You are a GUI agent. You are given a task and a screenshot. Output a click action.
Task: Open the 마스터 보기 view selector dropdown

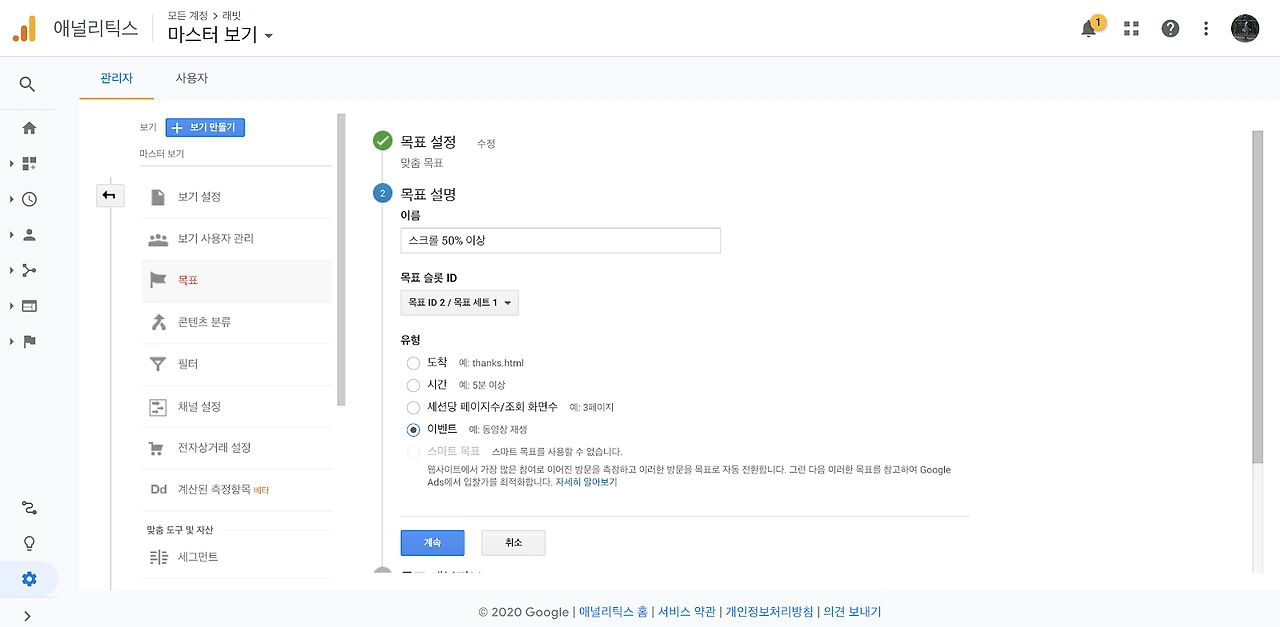221,35
